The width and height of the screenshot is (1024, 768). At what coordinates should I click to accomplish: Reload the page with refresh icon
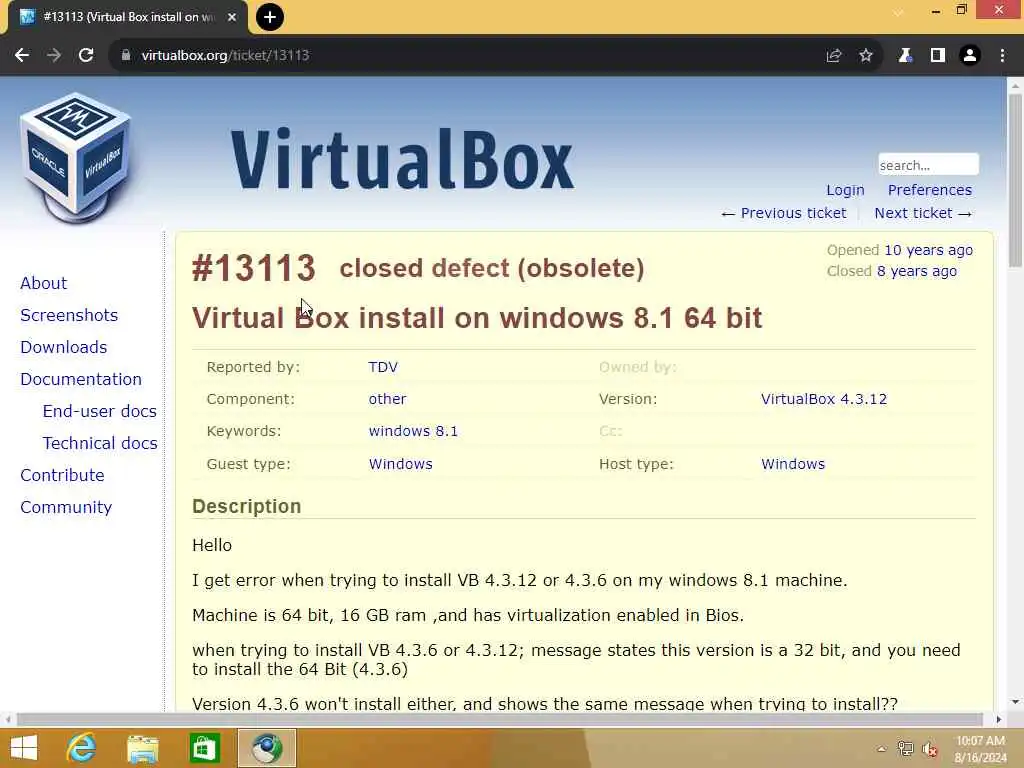pos(86,56)
